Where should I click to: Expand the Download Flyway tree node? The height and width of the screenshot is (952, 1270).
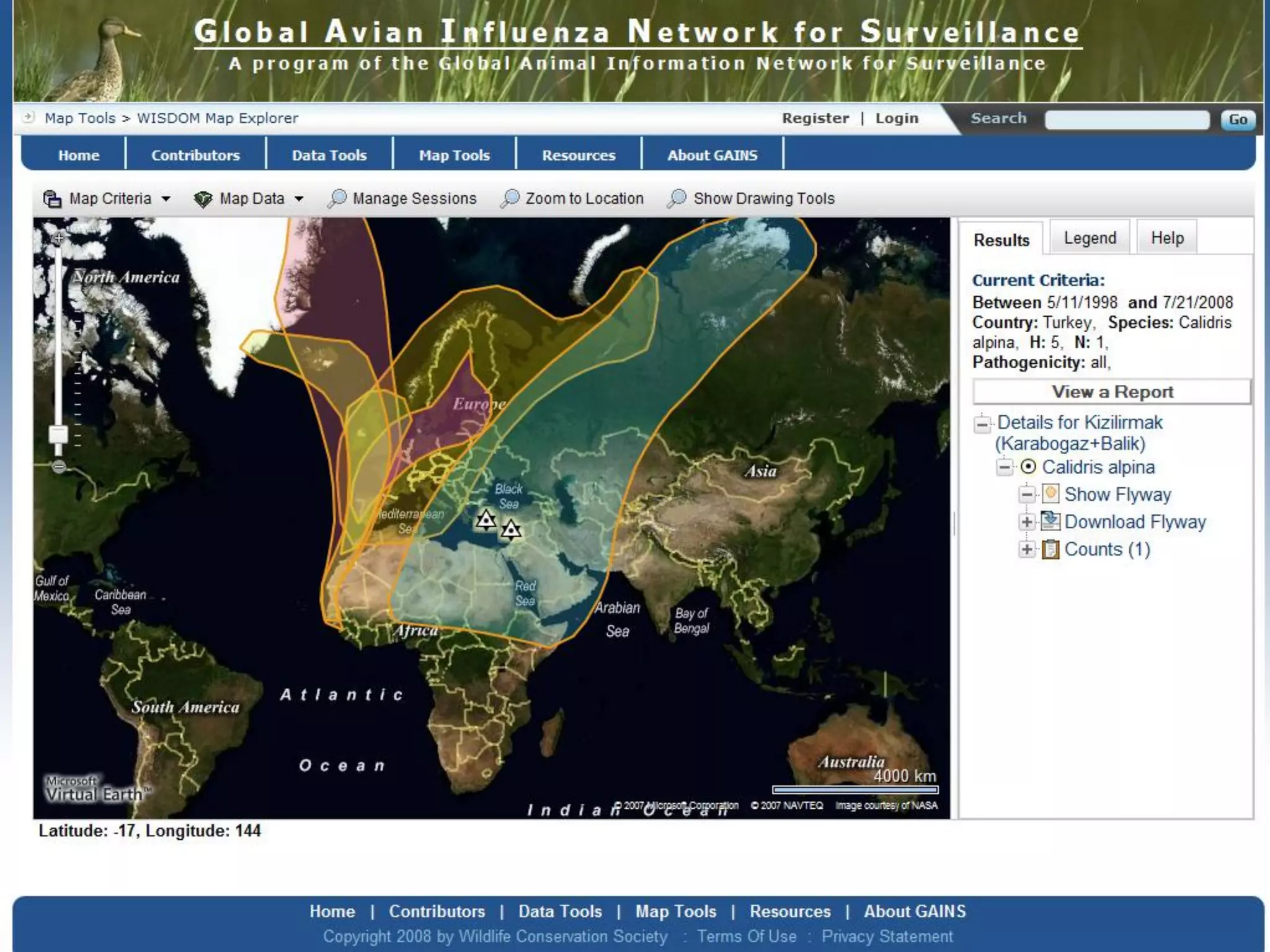pos(1027,522)
